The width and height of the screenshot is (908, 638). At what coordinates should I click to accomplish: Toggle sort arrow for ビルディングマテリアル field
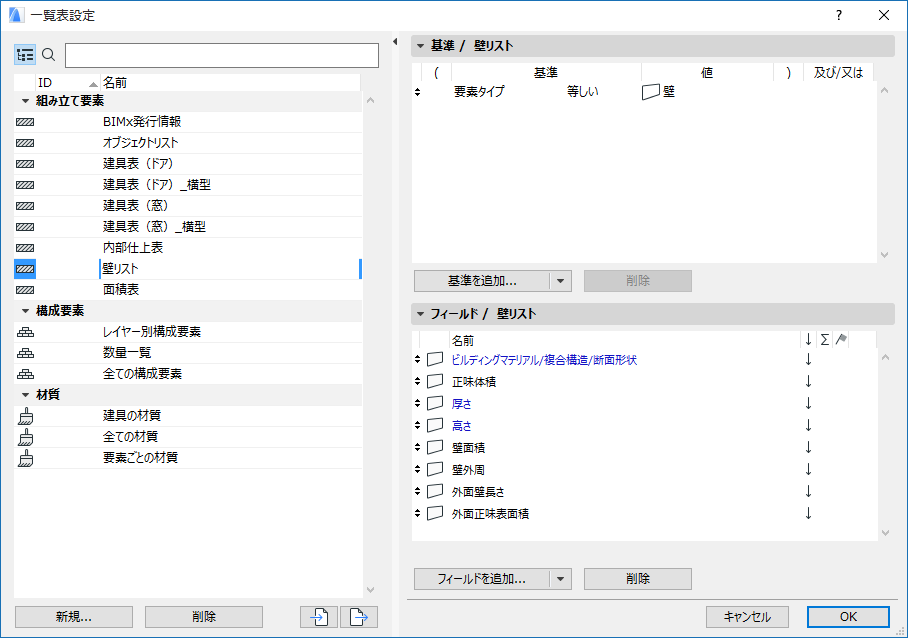(x=808, y=360)
